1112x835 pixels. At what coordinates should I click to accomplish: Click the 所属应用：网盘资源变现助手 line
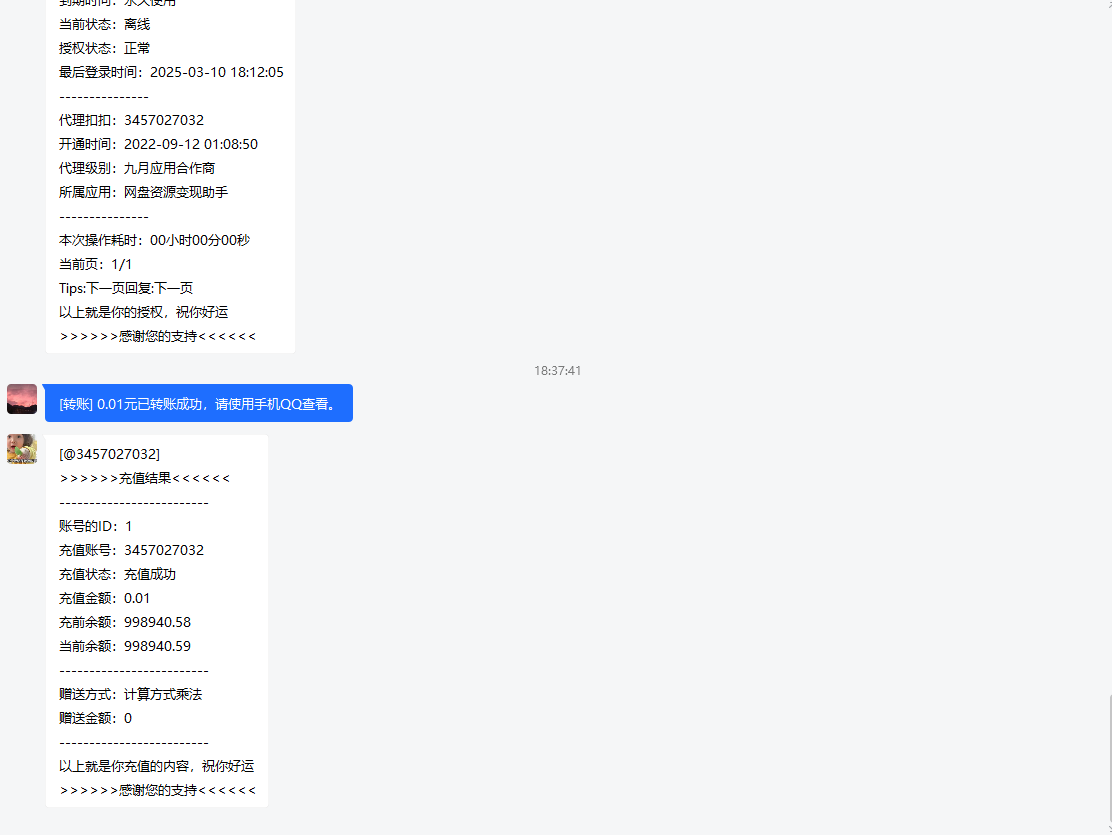pos(143,192)
